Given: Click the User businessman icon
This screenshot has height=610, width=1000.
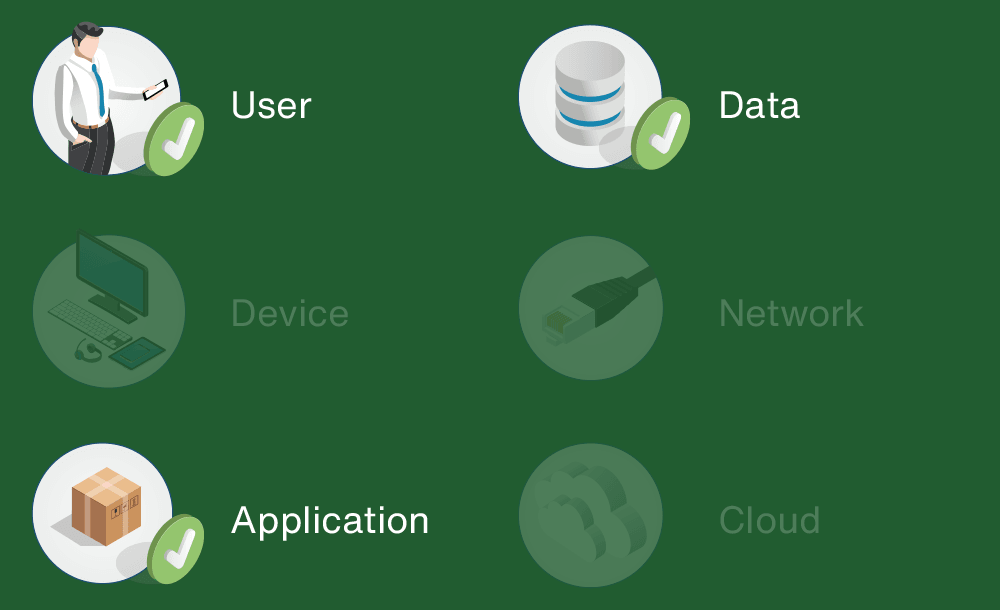Looking at the screenshot, I should (105, 99).
